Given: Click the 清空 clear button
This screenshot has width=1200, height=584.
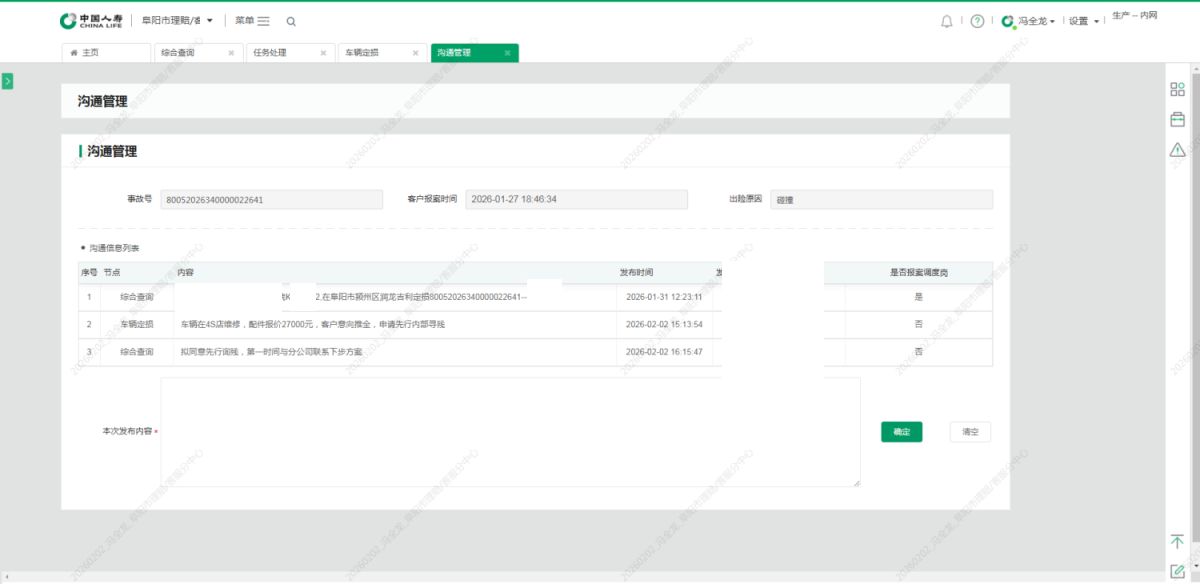Looking at the screenshot, I should 969,431.
